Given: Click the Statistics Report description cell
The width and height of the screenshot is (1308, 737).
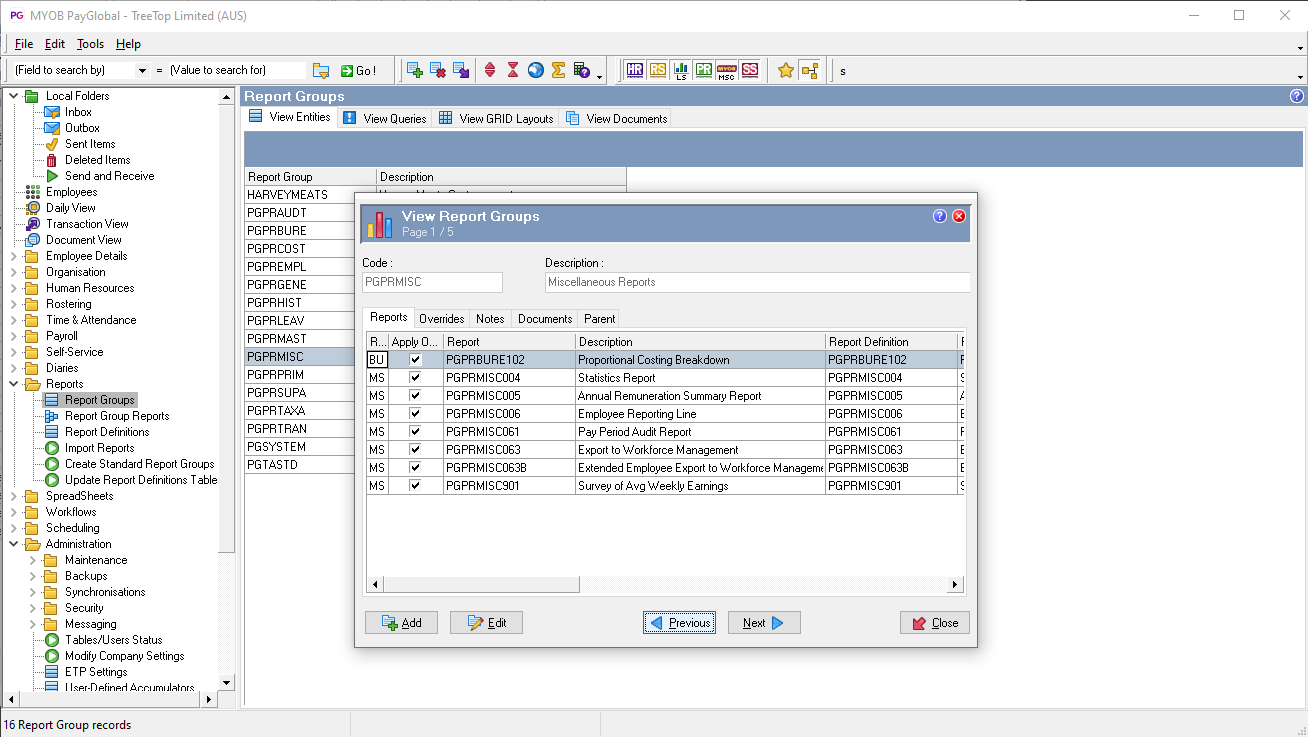Looking at the screenshot, I should (700, 378).
